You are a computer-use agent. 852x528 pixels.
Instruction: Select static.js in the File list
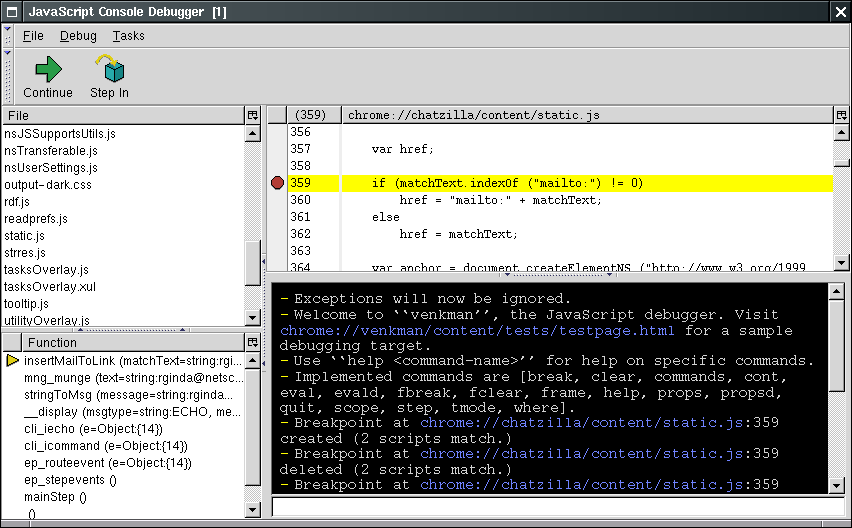click(x=24, y=235)
